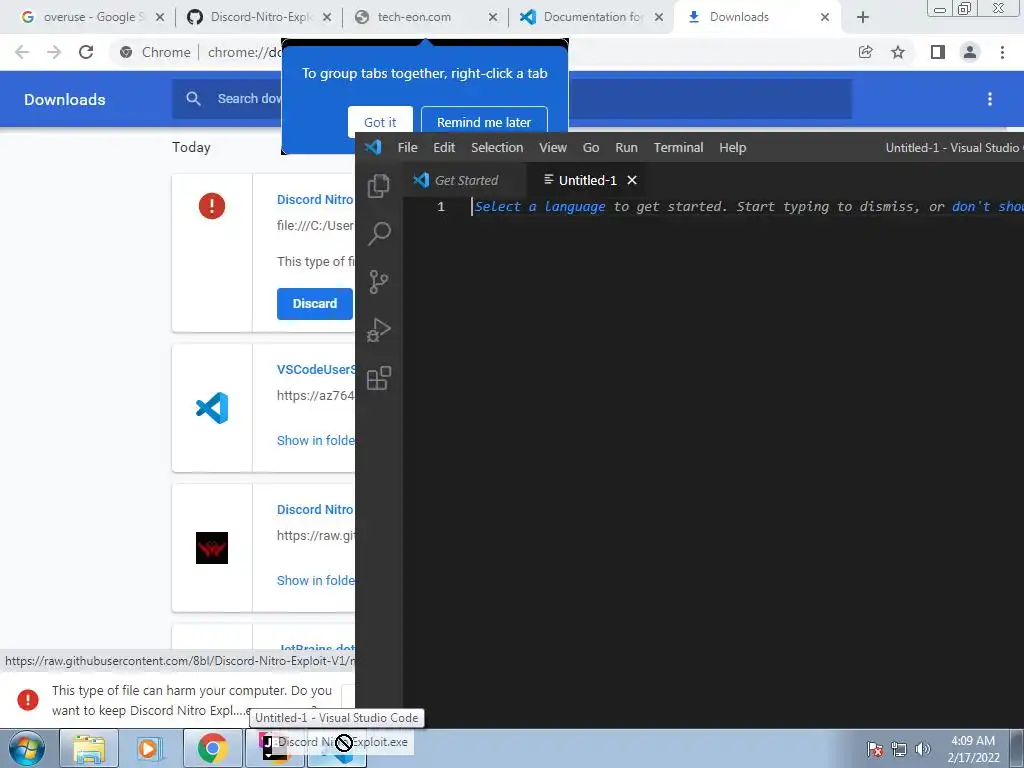Click the VS Code icon on download card

click(x=212, y=408)
